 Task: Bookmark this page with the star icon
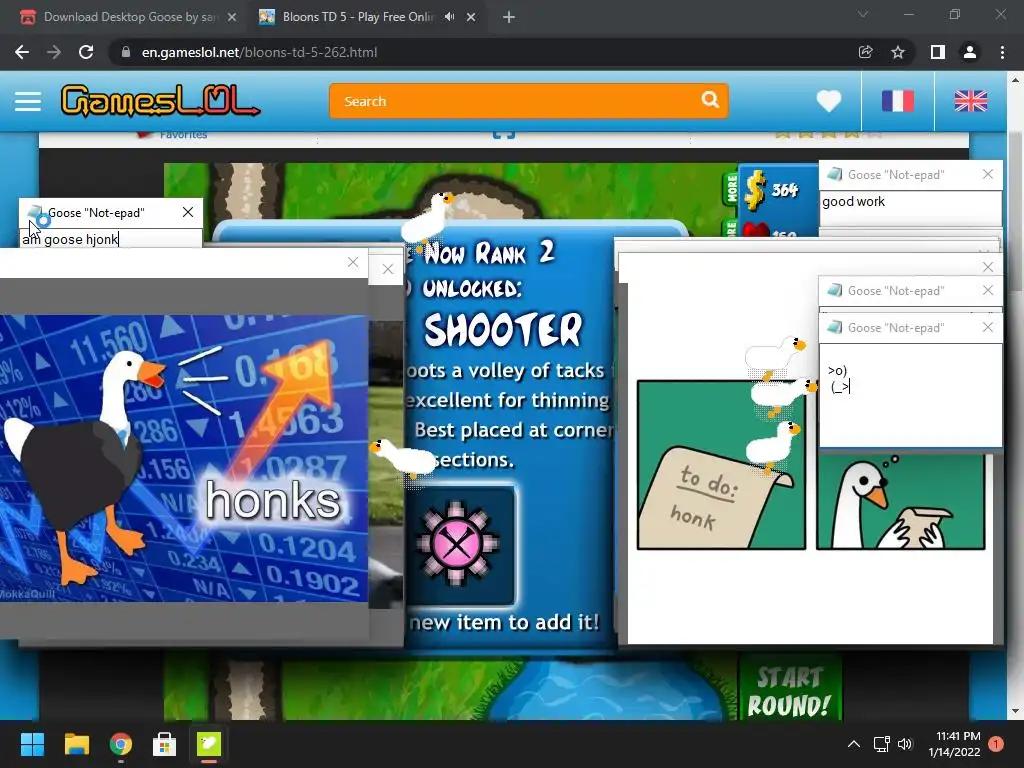click(x=898, y=52)
